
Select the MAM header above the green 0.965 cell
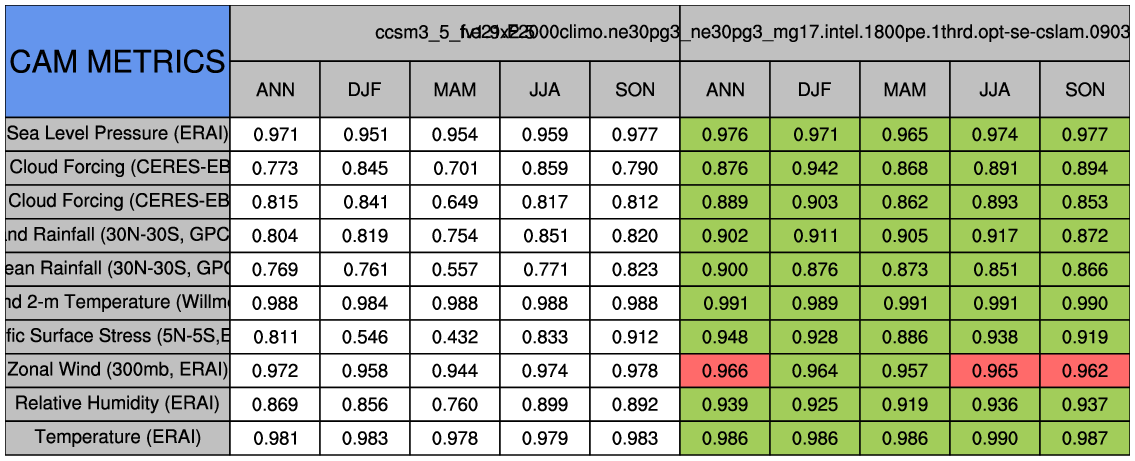(904, 89)
